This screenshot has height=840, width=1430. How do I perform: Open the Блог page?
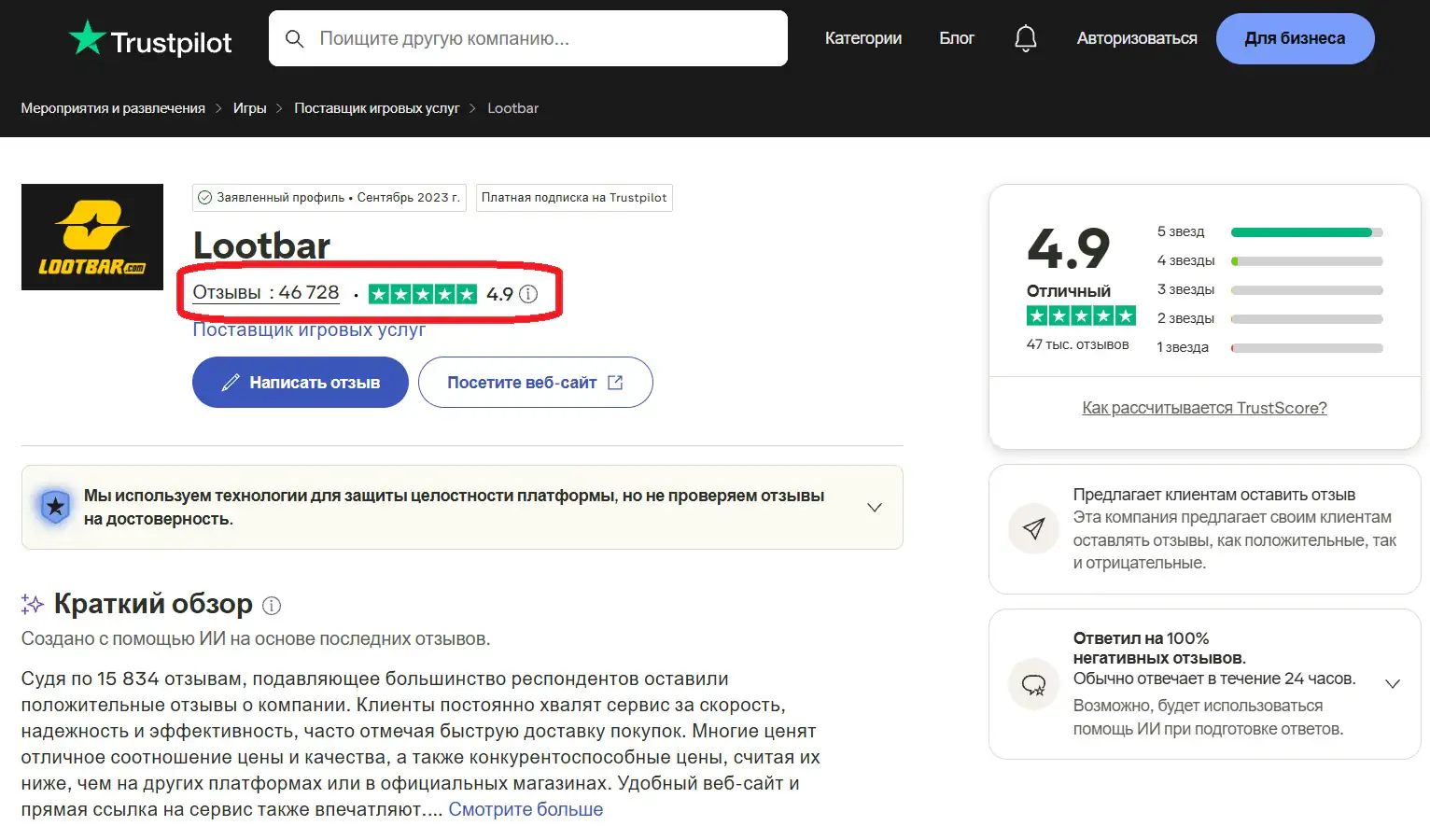pos(957,38)
